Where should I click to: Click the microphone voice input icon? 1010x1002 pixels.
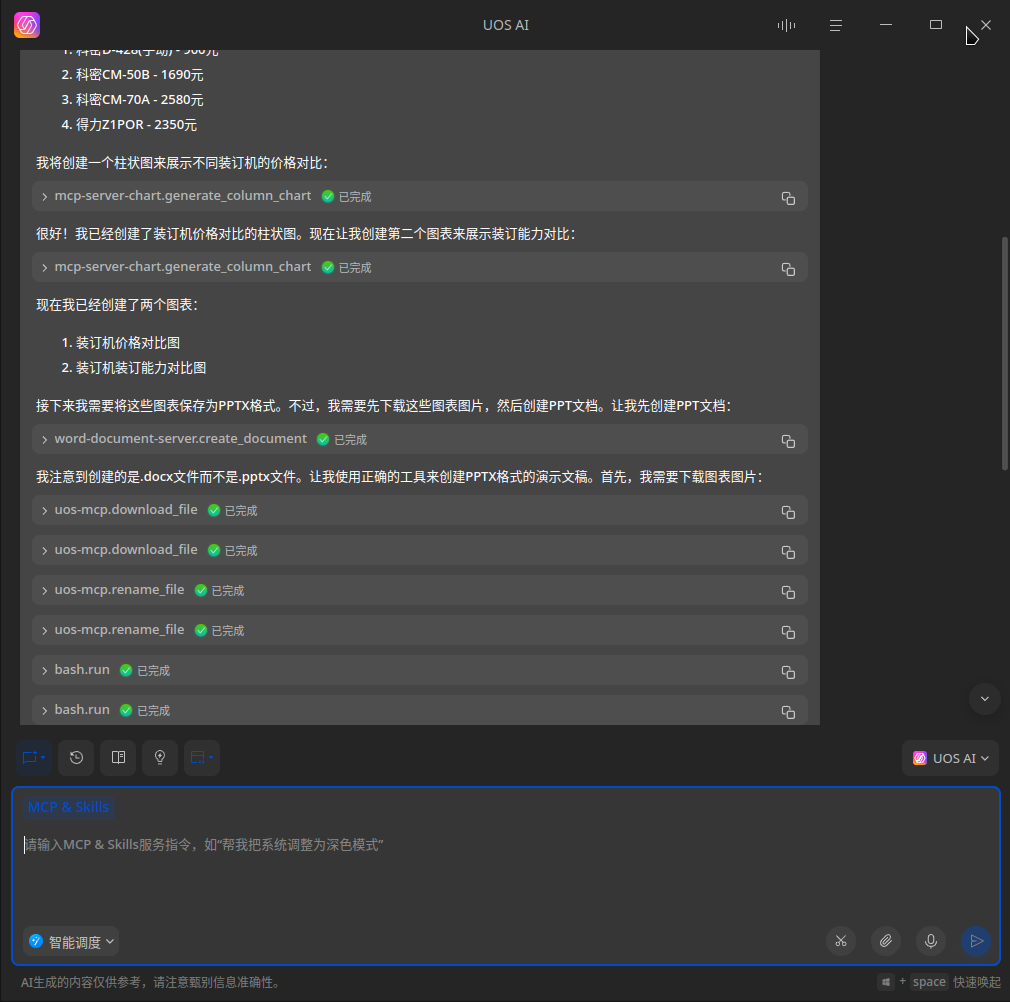[931, 941]
